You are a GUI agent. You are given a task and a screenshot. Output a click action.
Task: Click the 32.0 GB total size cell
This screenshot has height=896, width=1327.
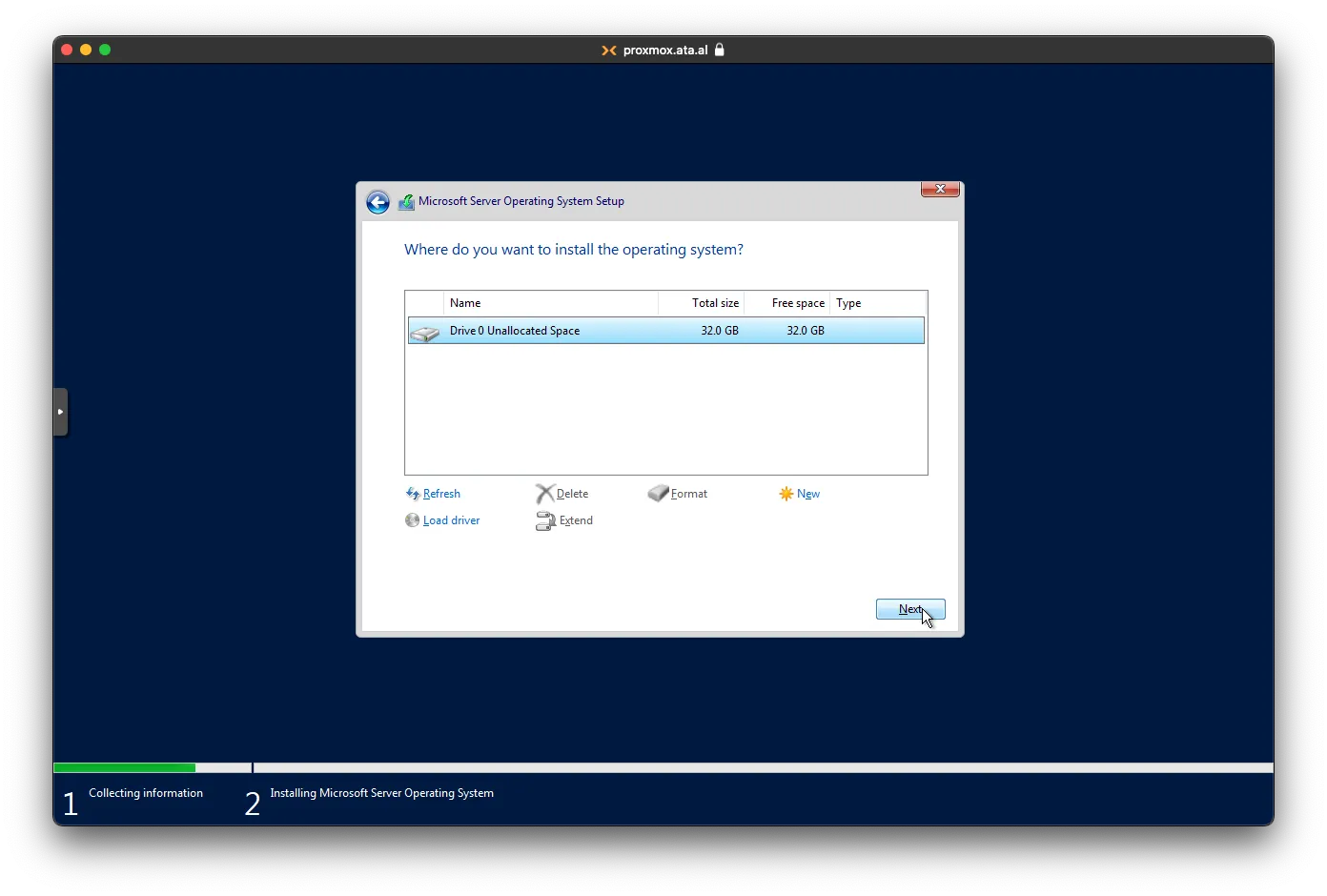[720, 331]
